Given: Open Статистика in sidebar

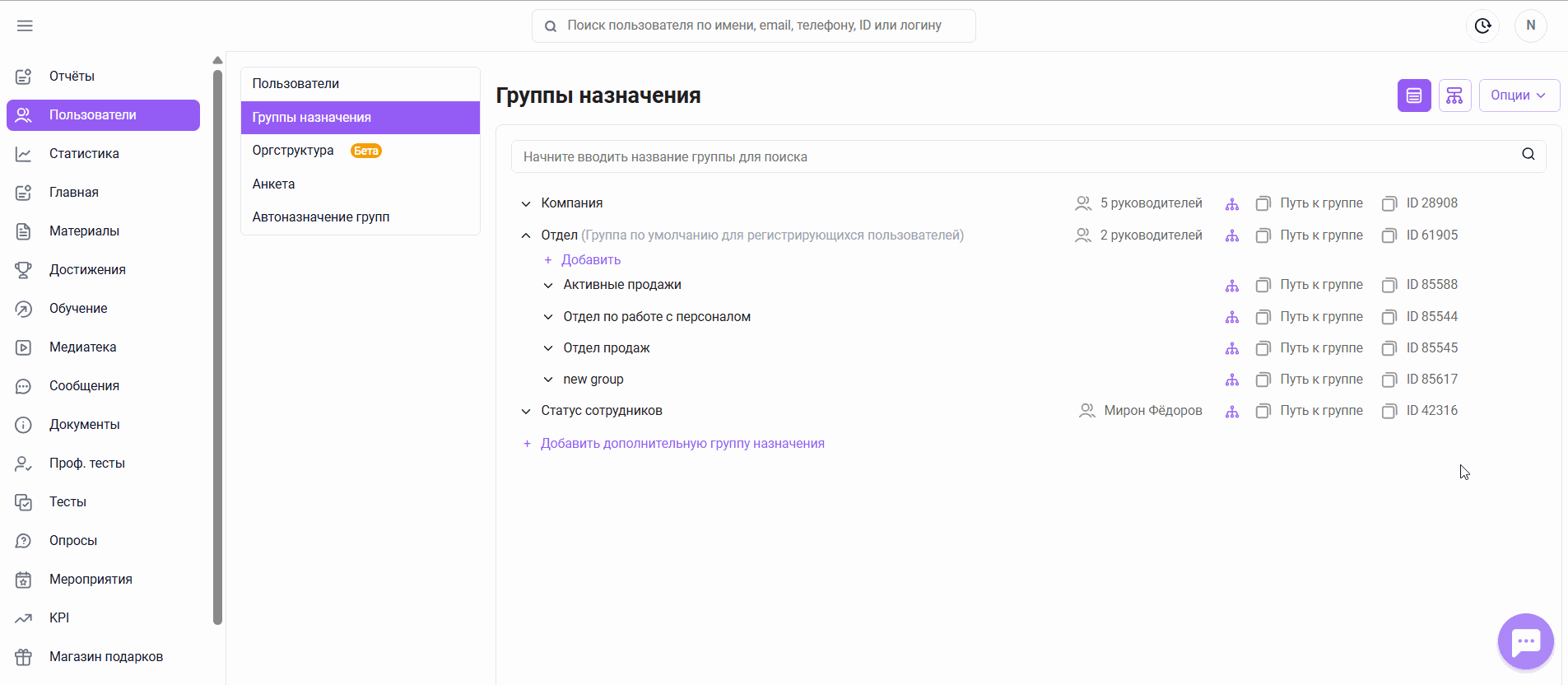Looking at the screenshot, I should (x=103, y=154).
